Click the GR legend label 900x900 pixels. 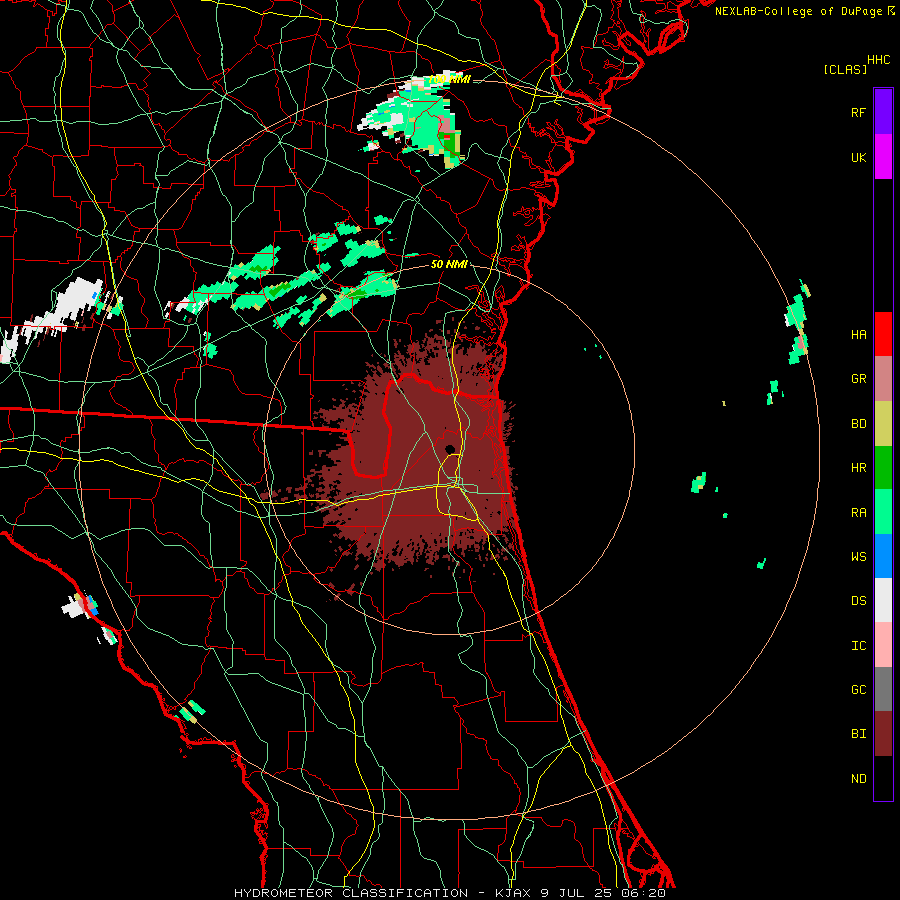click(x=858, y=379)
